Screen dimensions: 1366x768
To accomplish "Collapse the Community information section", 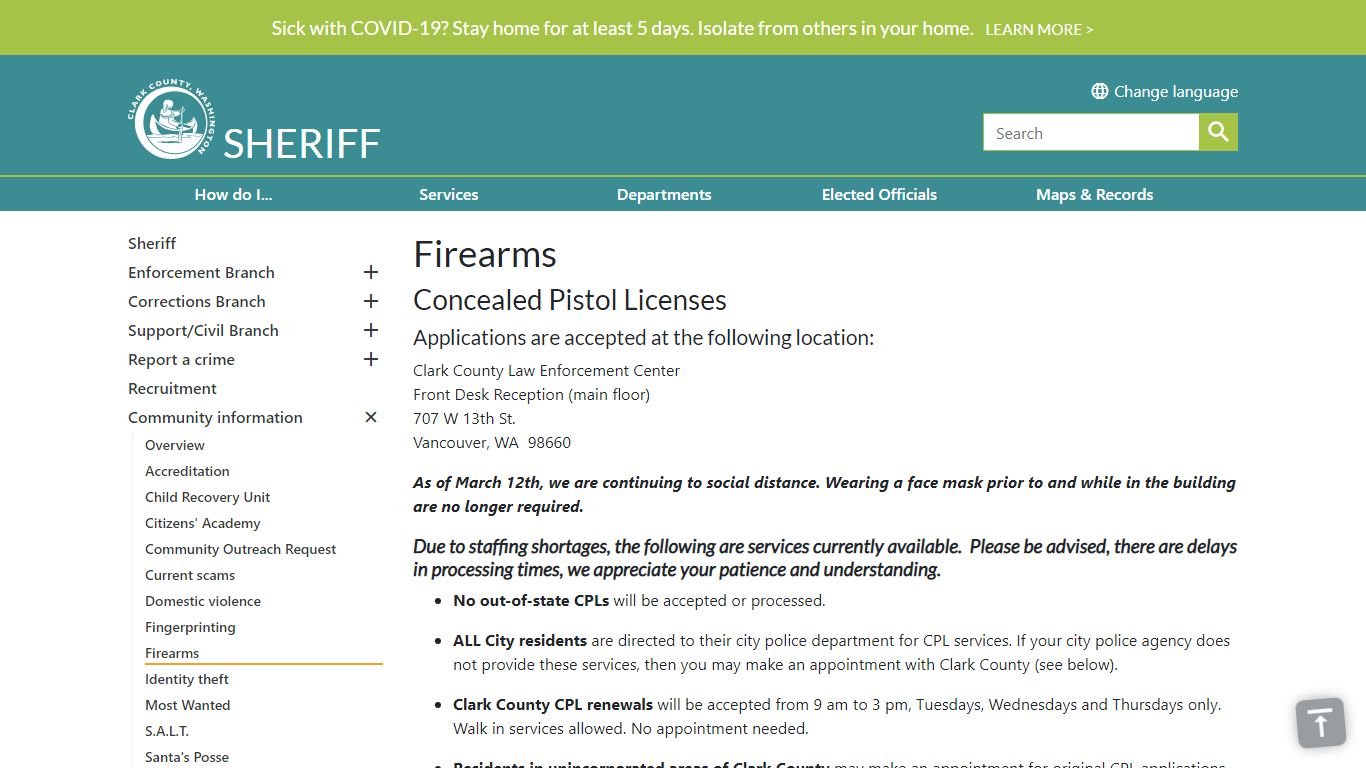I will [x=371, y=417].
